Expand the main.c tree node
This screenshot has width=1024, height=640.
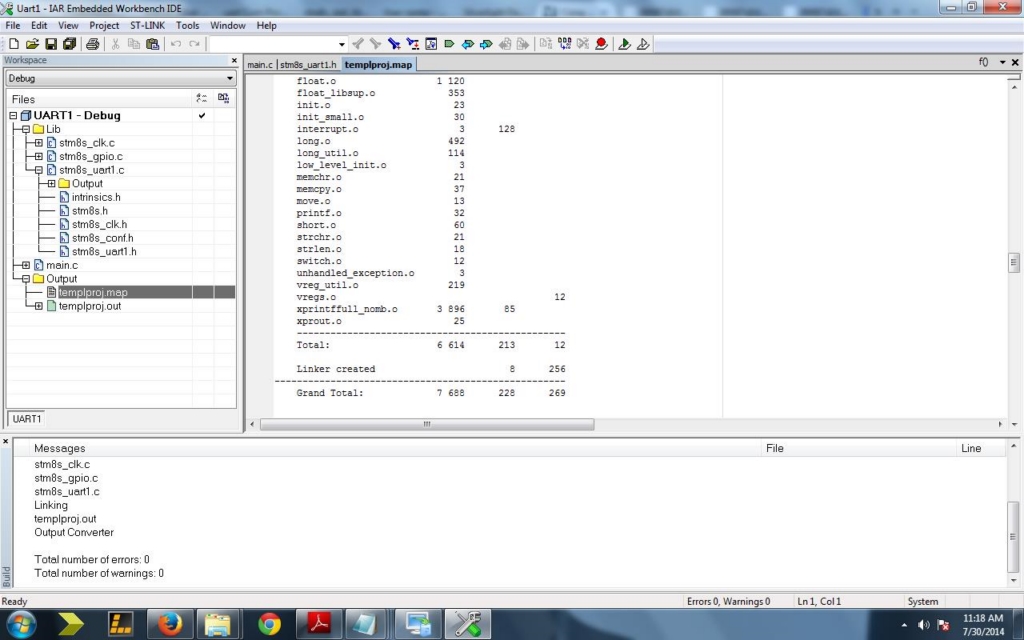click(25, 265)
